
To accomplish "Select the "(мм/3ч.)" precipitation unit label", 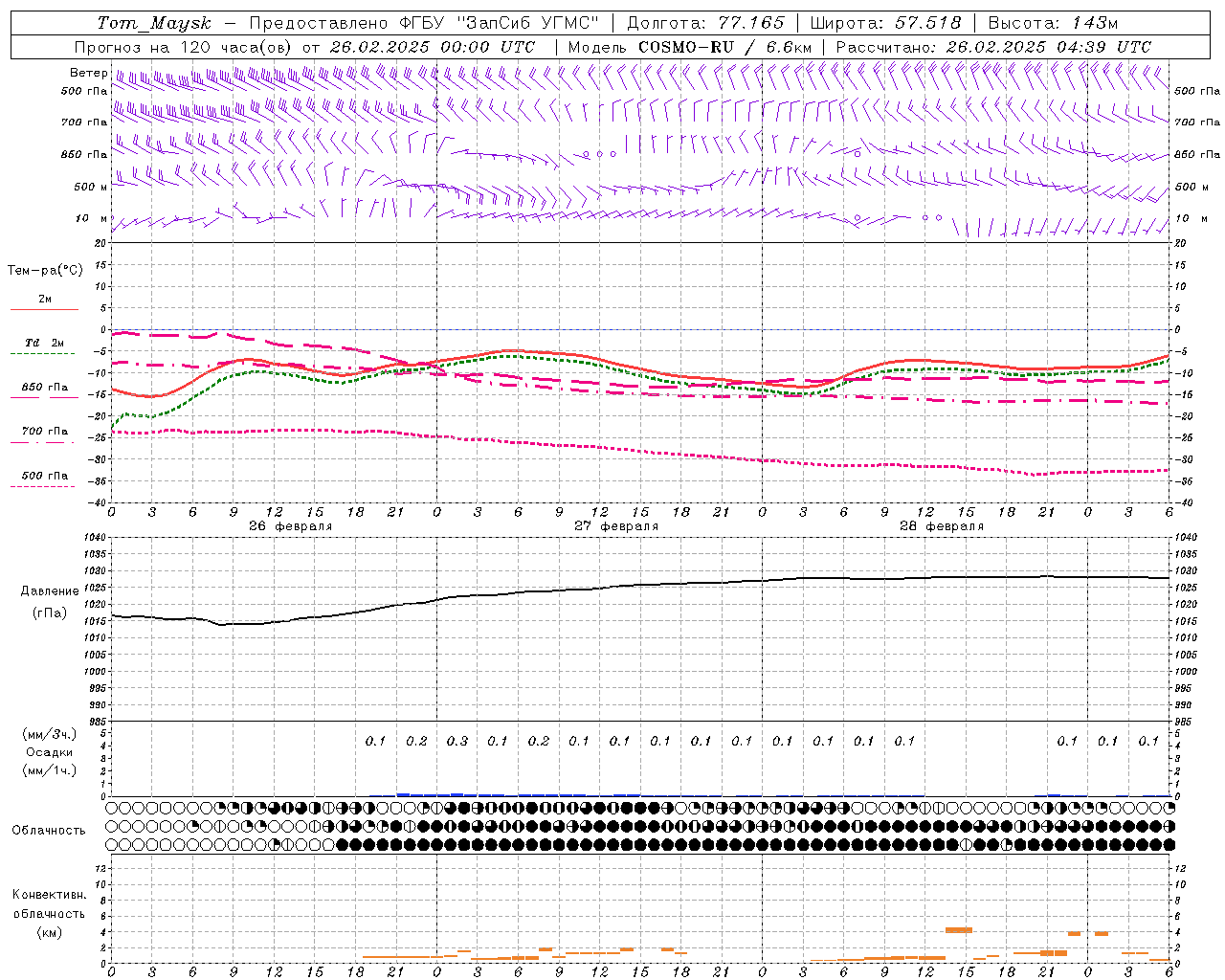I will 50,735.
